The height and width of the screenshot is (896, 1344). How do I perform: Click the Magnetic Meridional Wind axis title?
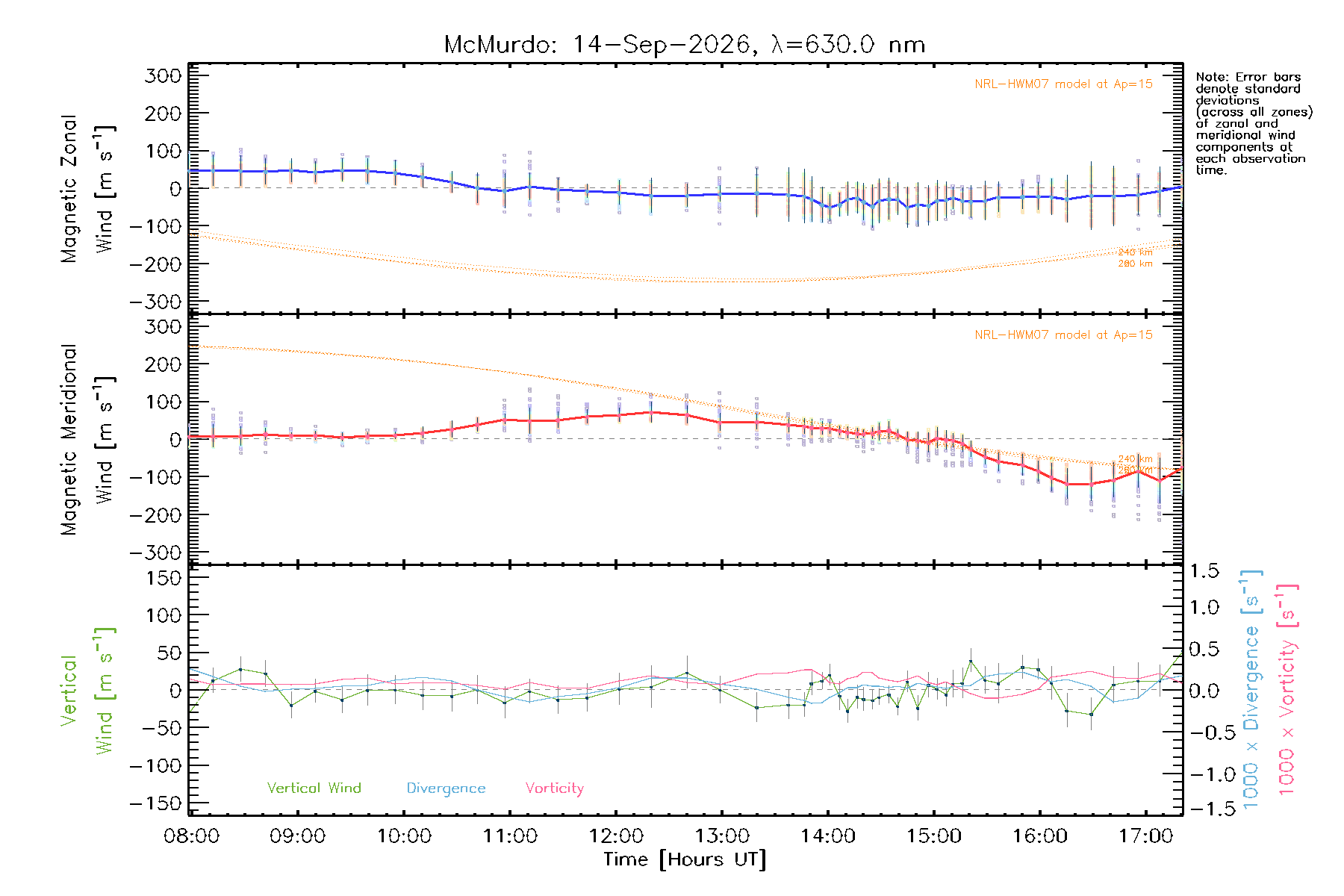coord(88,439)
